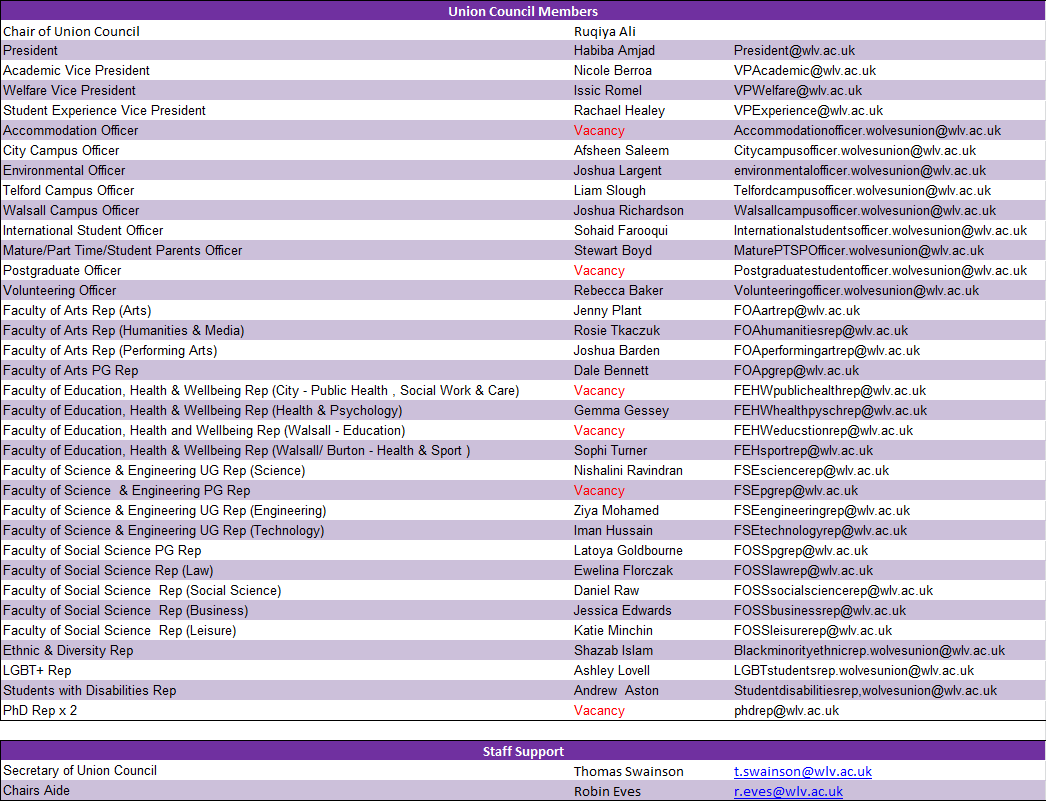Select the Secretary of Union Council cell
1047x802 pixels.
coord(80,771)
